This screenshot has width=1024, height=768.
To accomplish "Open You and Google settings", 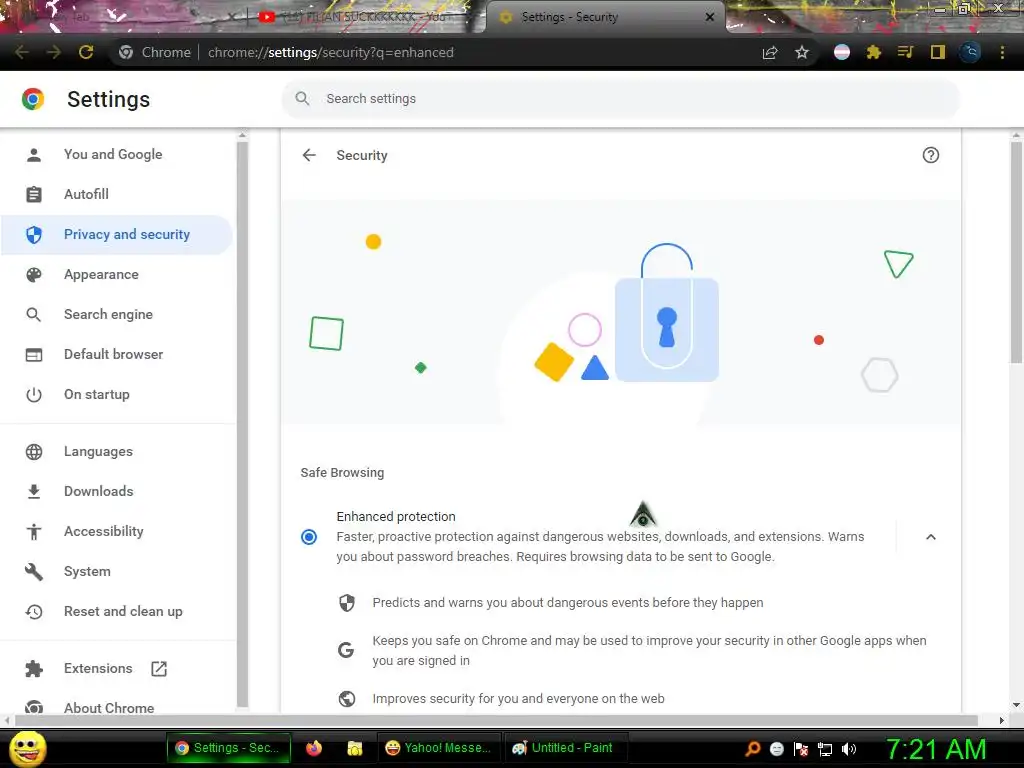I will 113,155.
